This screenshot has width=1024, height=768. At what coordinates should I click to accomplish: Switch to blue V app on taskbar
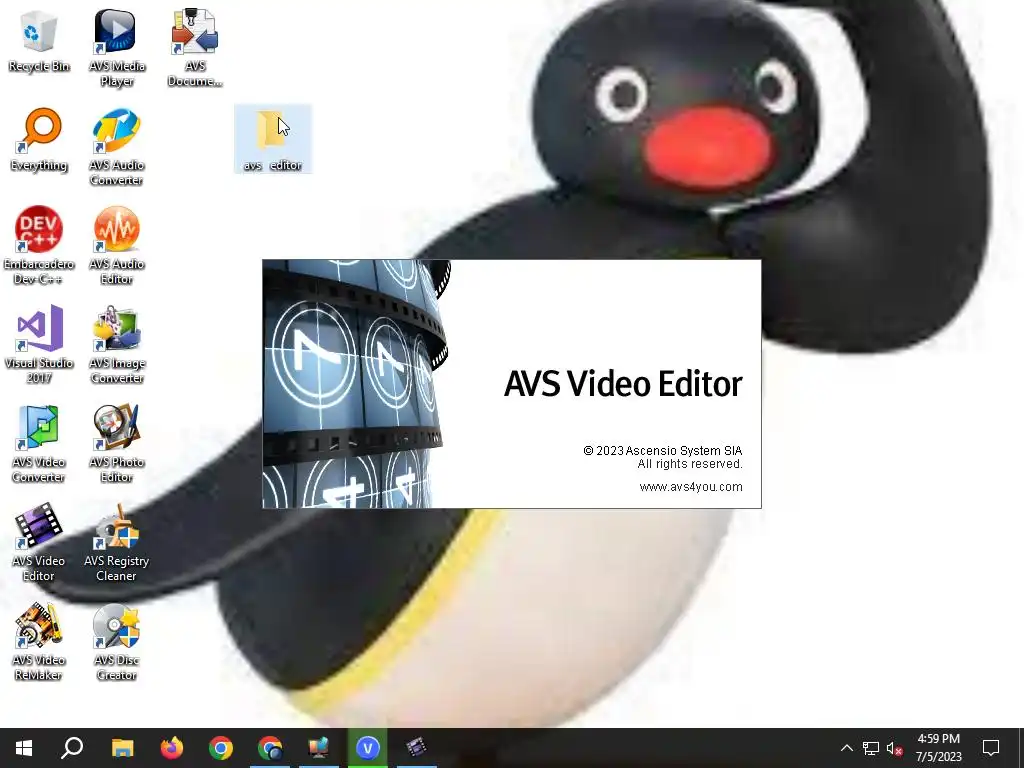point(368,748)
